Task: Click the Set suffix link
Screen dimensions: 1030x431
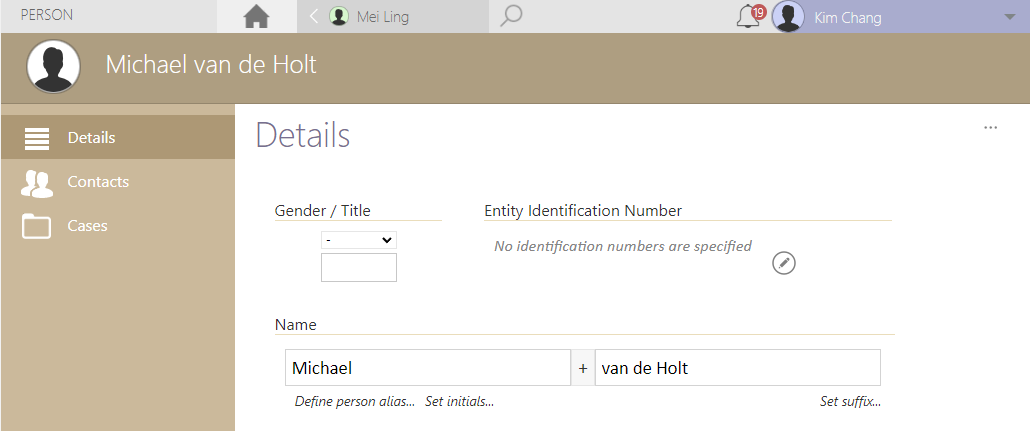Action: [850, 402]
